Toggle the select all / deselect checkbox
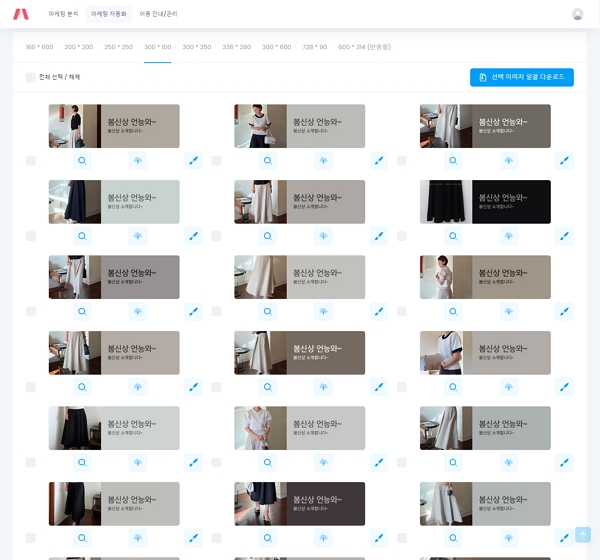Image resolution: width=600 pixels, height=560 pixels. [x=30, y=77]
